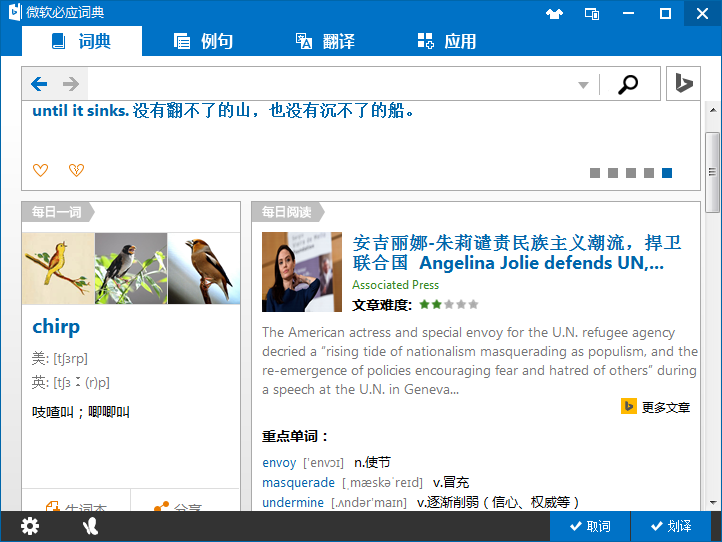Screen dimensions: 722x542
Task: Click the 重点单词 heading
Action: (x=295, y=436)
